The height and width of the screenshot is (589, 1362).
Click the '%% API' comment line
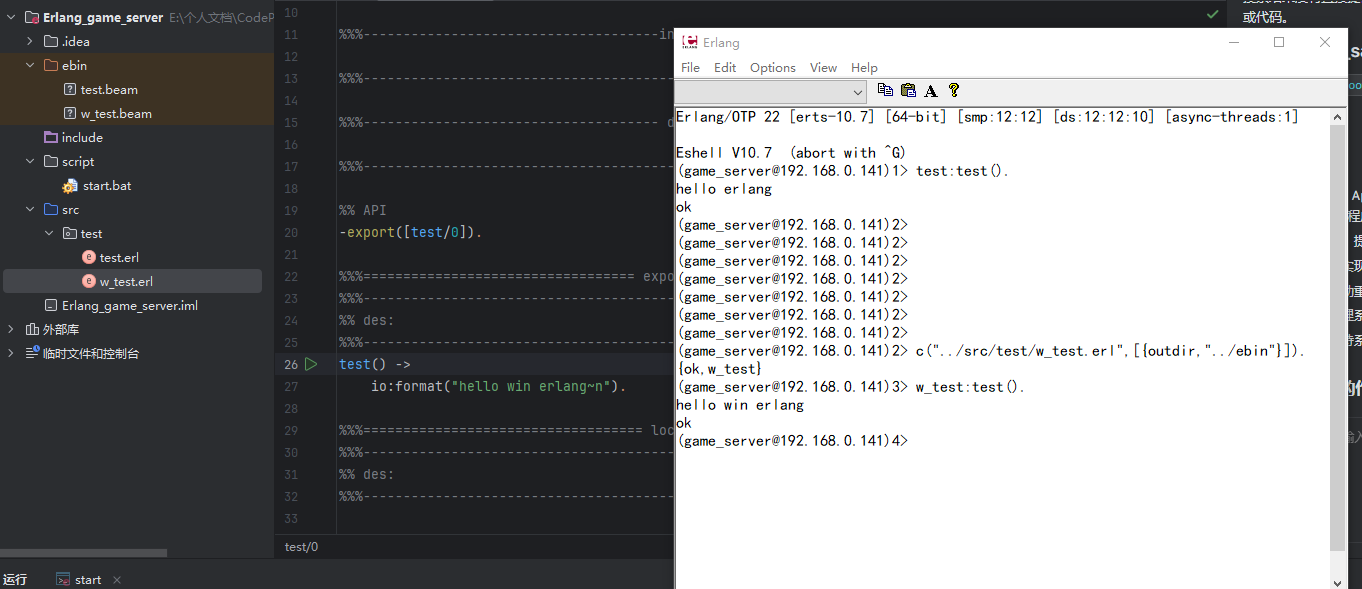[362, 211]
